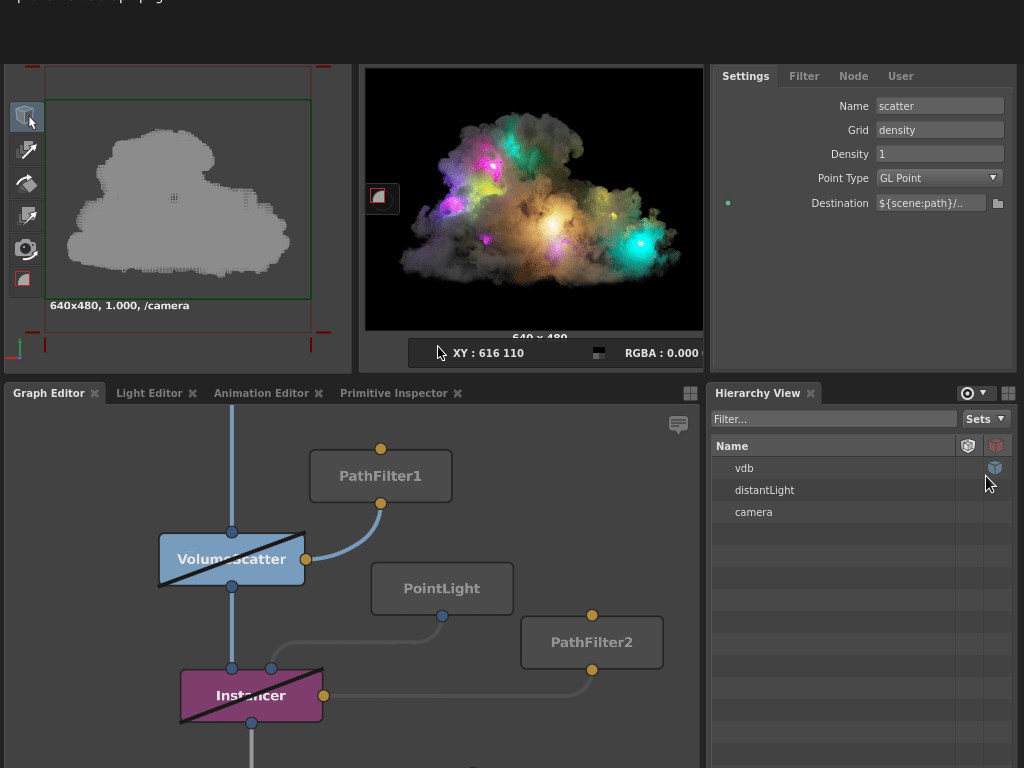Open the Graph Editor panel layout menu
The image size is (1024, 768).
click(x=690, y=393)
